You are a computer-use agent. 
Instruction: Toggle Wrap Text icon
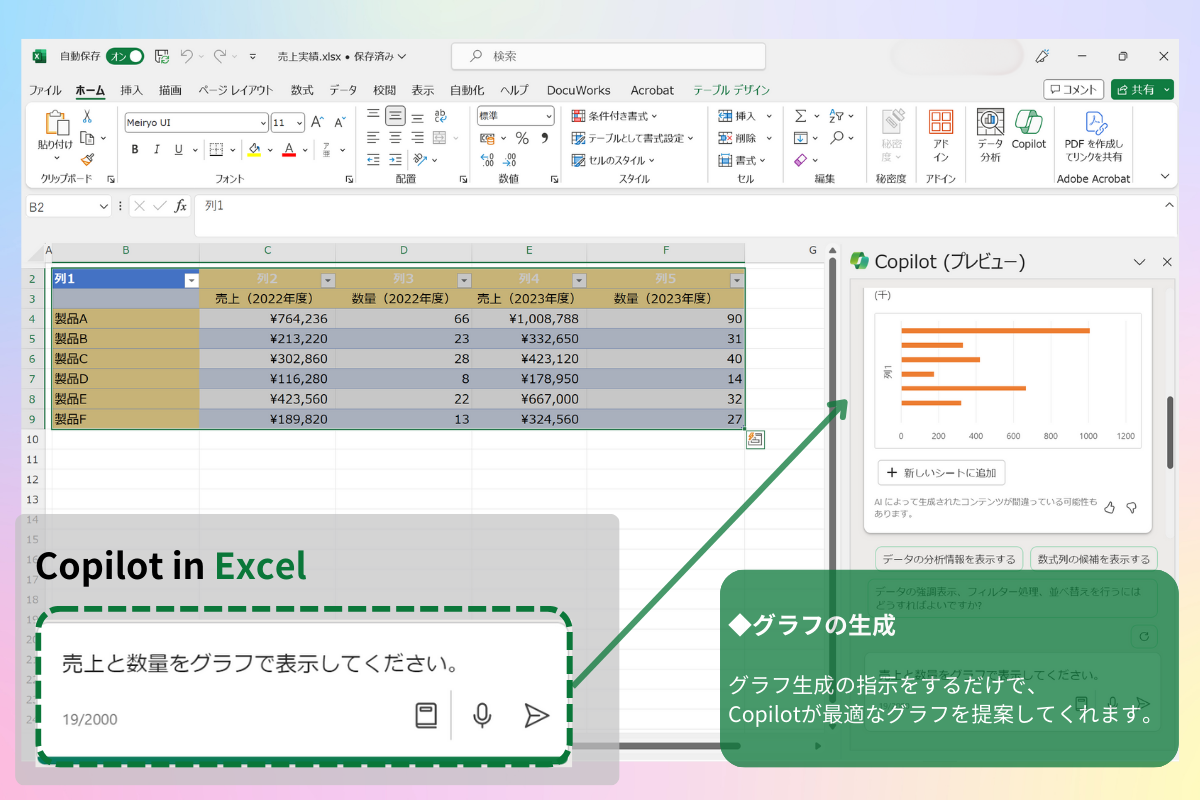coord(441,116)
